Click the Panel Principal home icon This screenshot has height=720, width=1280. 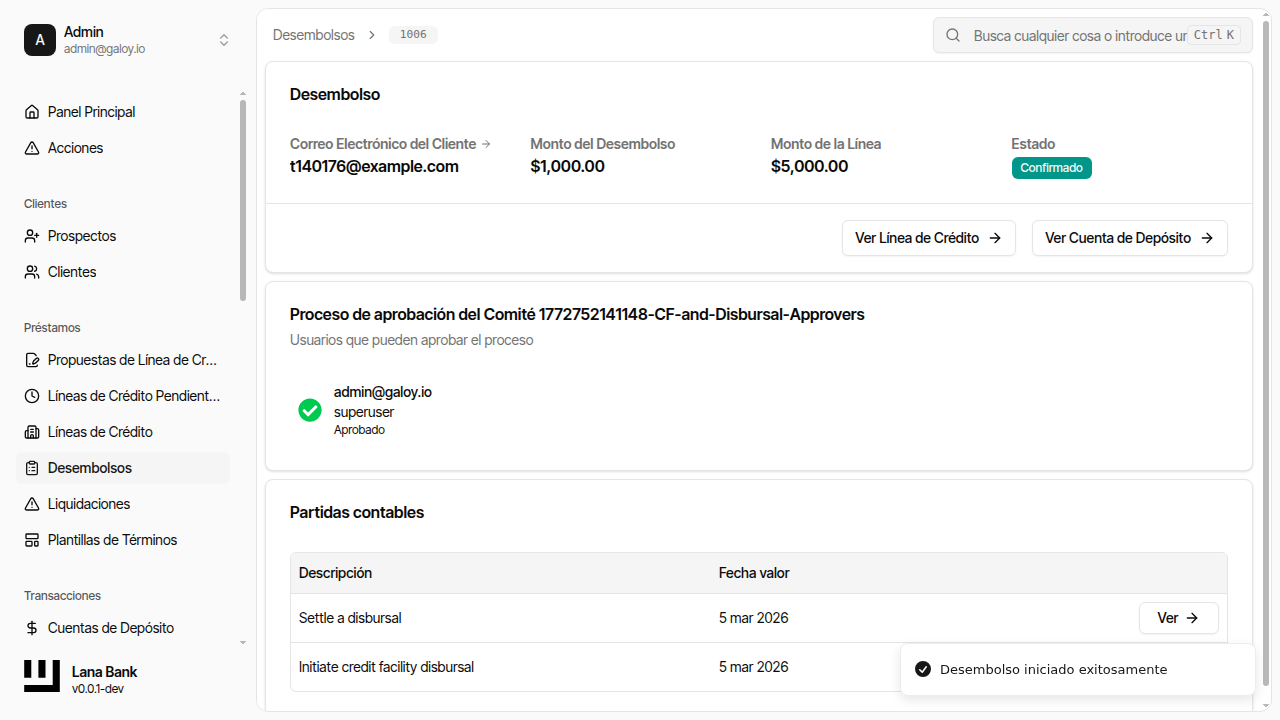pos(32,112)
